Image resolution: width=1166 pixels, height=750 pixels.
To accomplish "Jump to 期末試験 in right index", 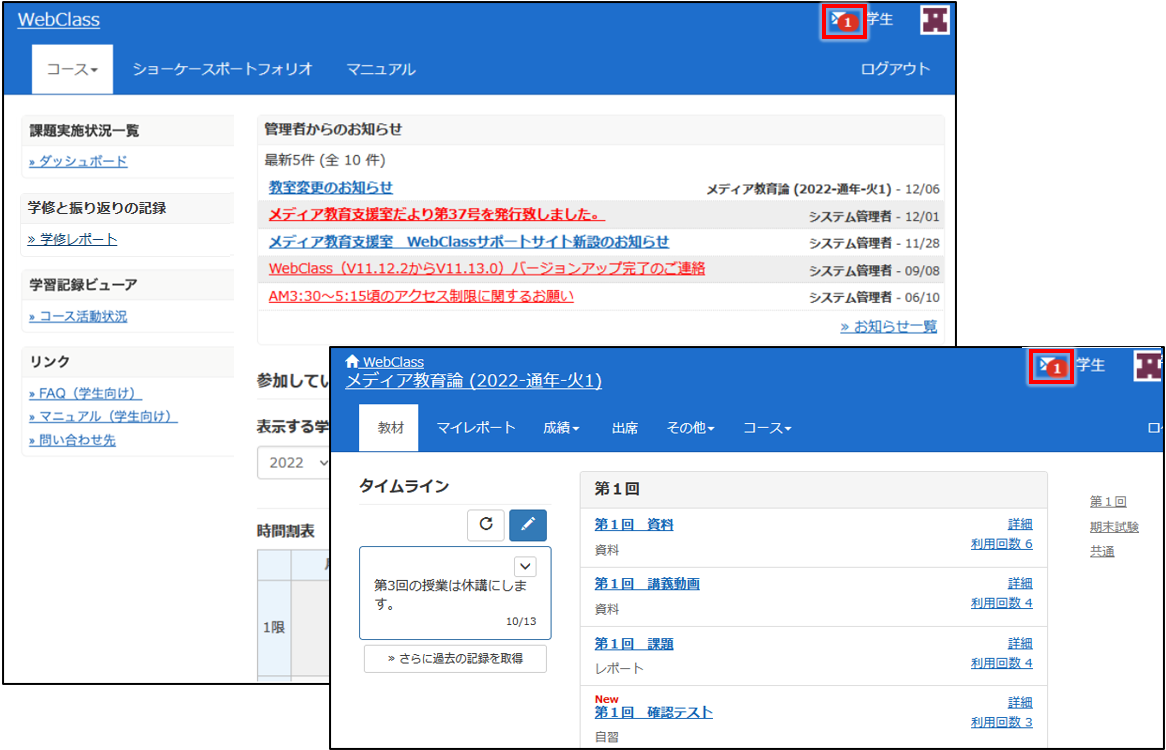I will point(1114,527).
